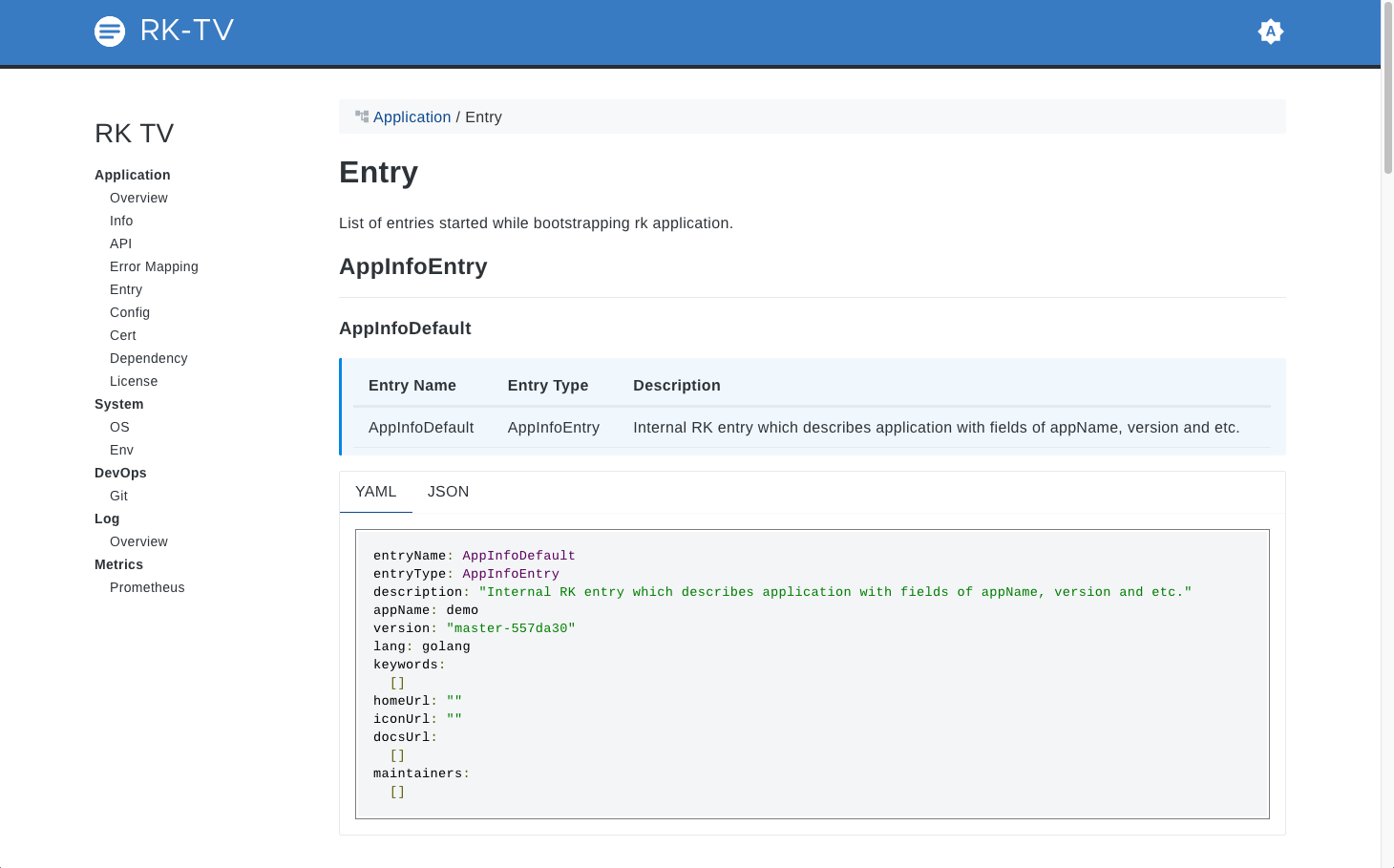Open the Log Overview sidebar link
Viewport: 1394px width, 868px height.
tap(138, 541)
